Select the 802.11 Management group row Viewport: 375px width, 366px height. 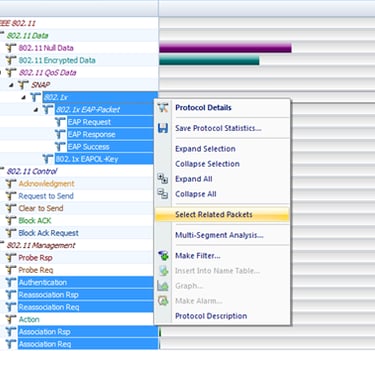[41, 245]
